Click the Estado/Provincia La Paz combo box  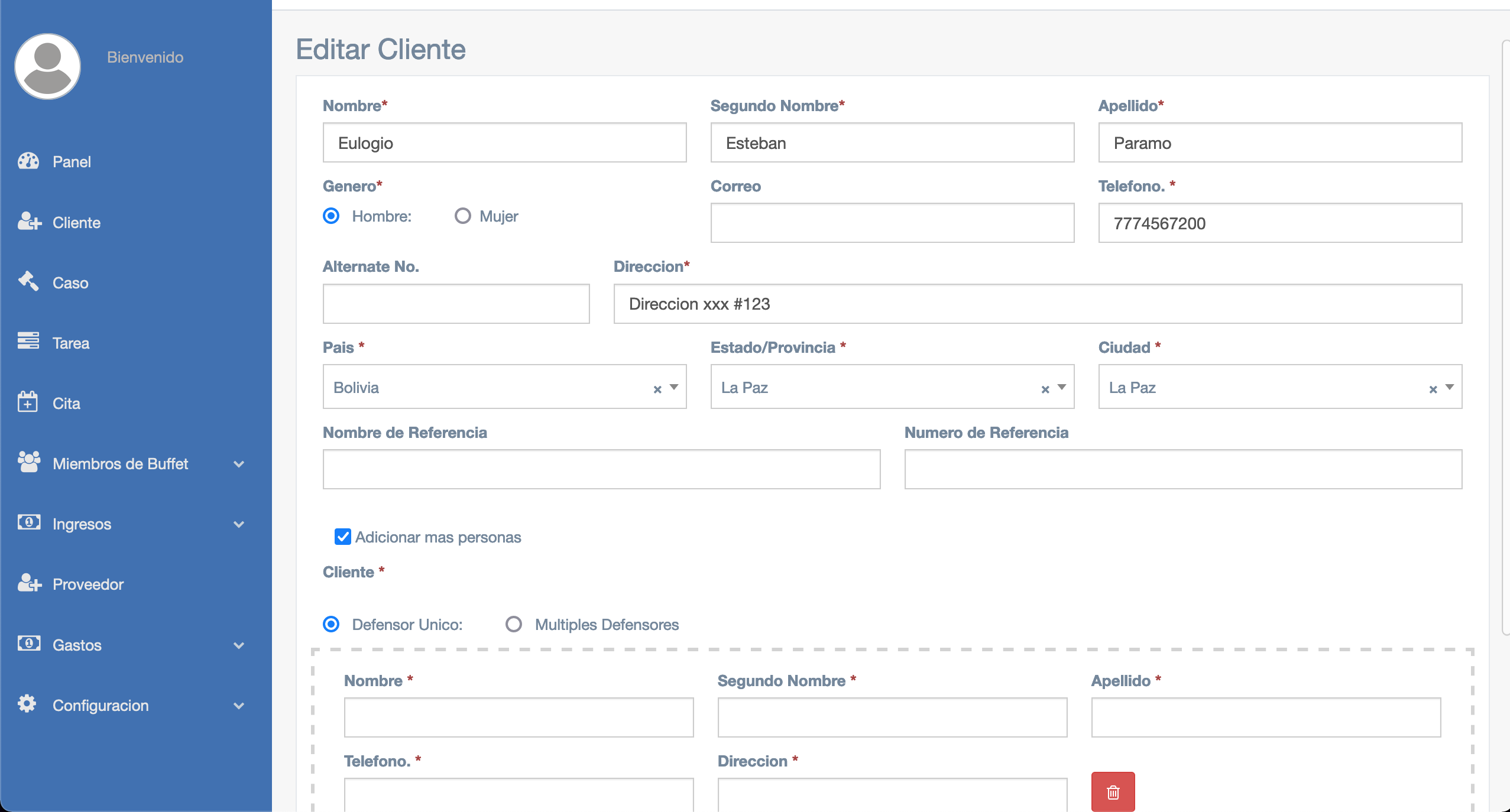[875, 388]
